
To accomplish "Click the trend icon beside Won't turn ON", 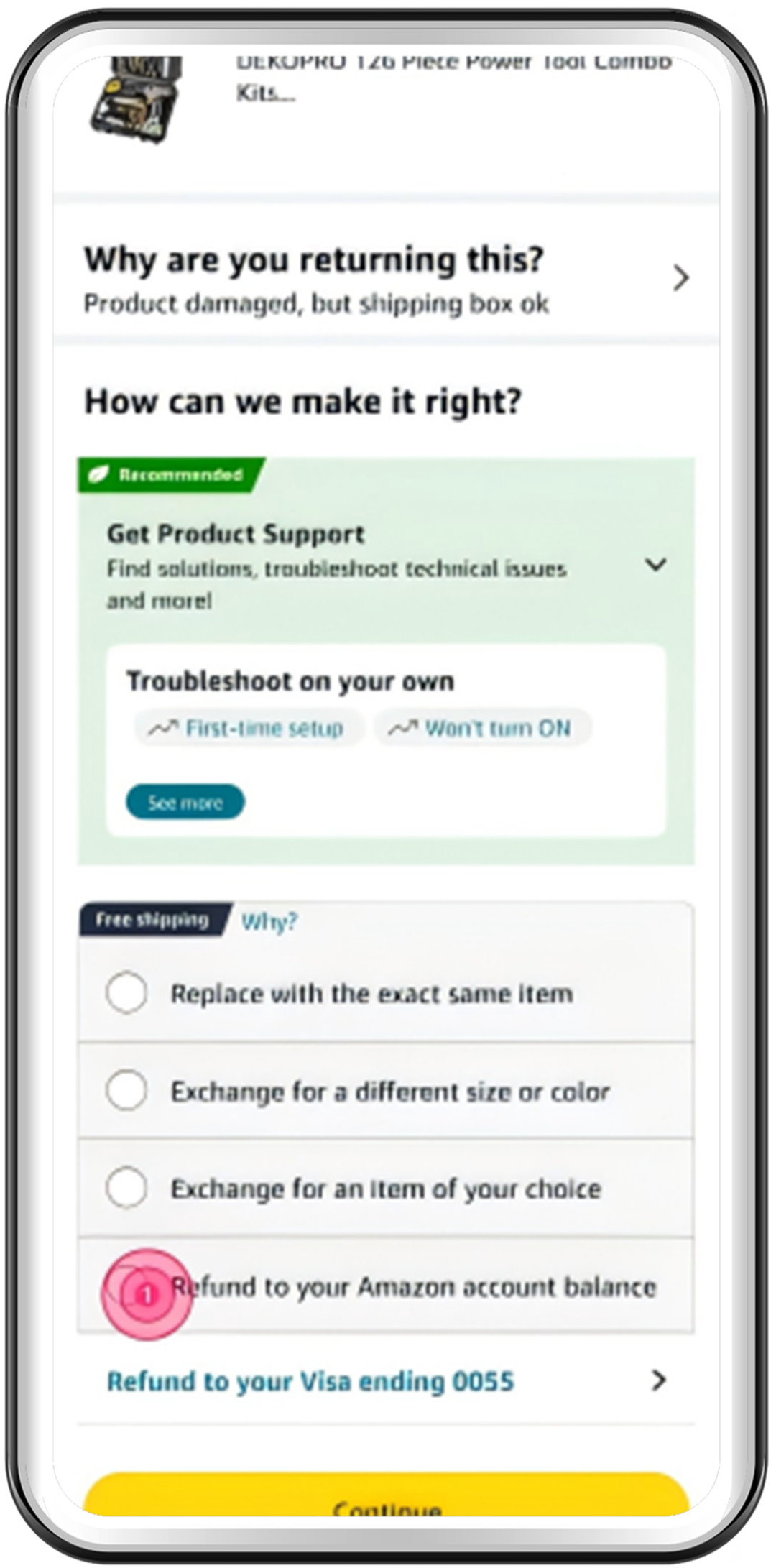I will pyautogui.click(x=402, y=729).
